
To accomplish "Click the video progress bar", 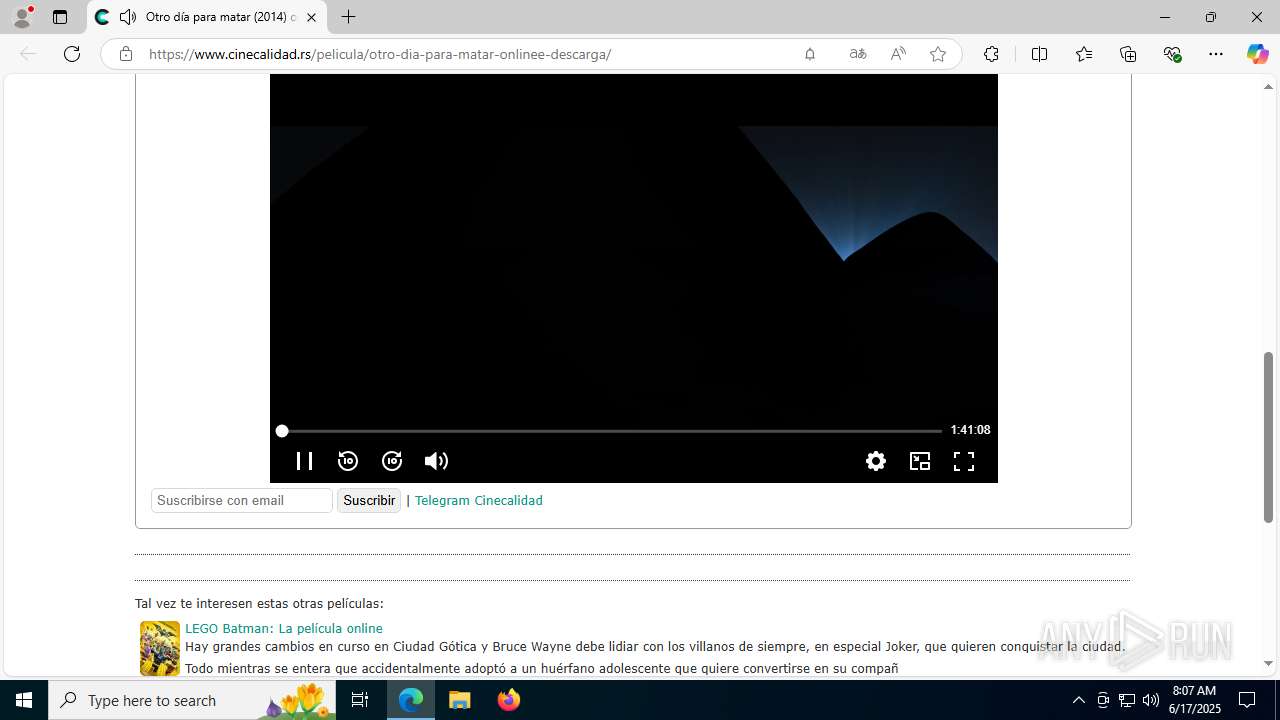I will click(611, 431).
